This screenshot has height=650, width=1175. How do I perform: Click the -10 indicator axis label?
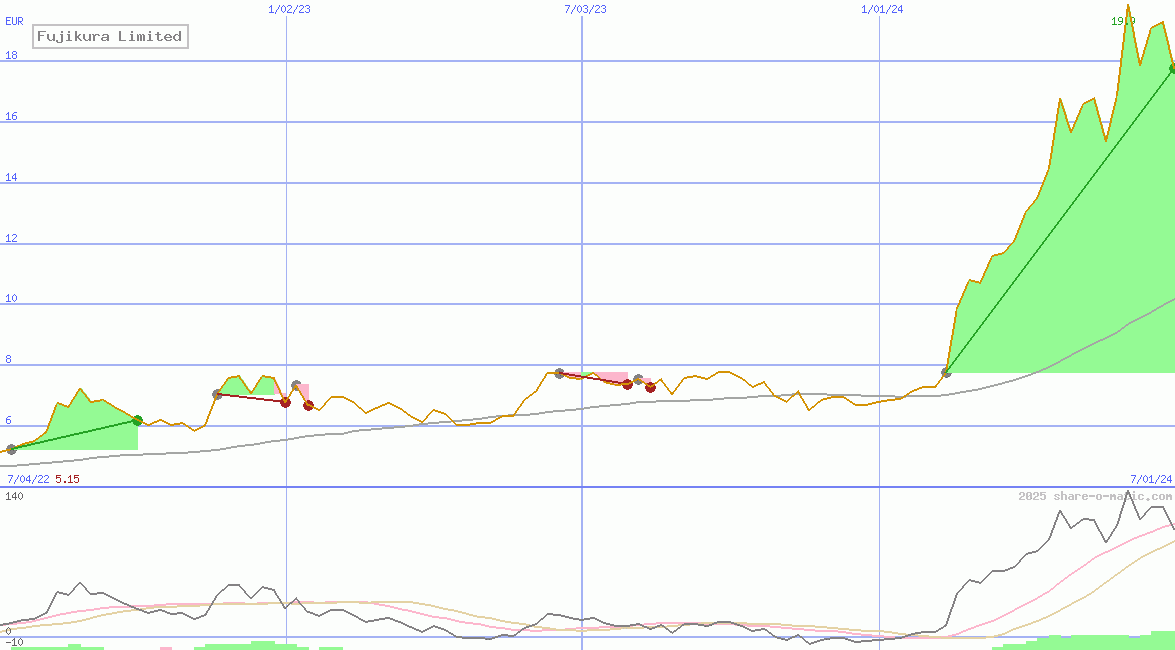14,643
